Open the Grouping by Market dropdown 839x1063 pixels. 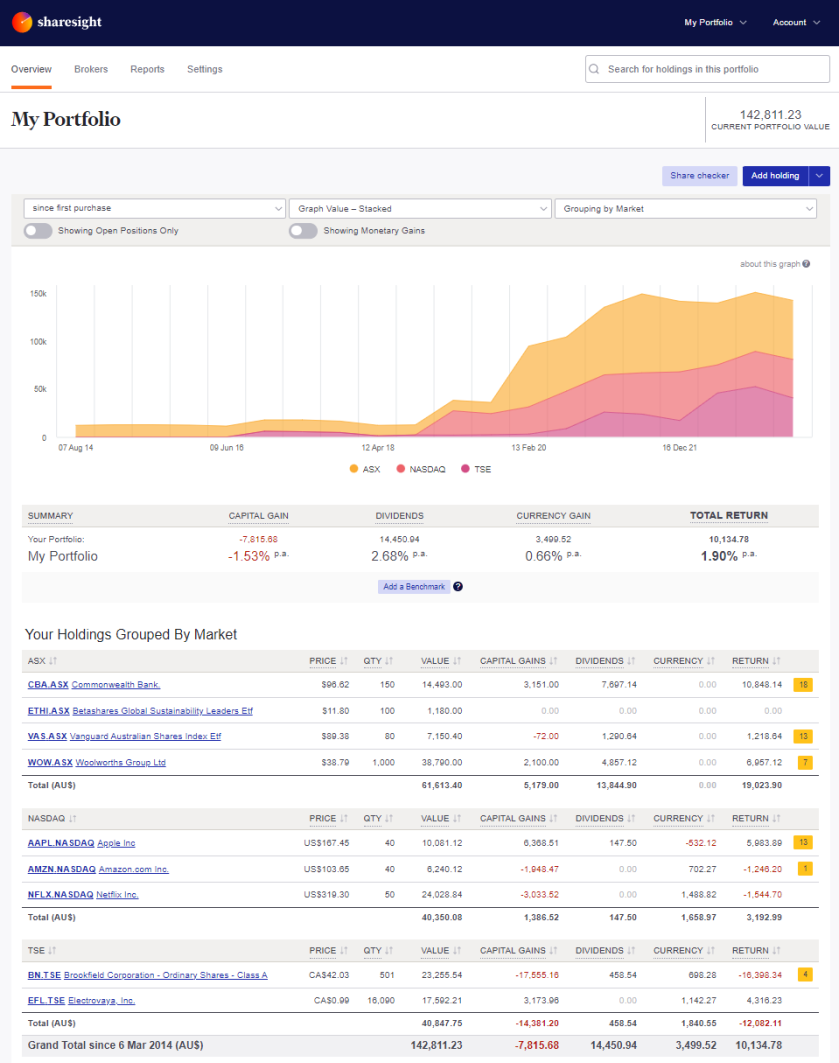[685, 209]
